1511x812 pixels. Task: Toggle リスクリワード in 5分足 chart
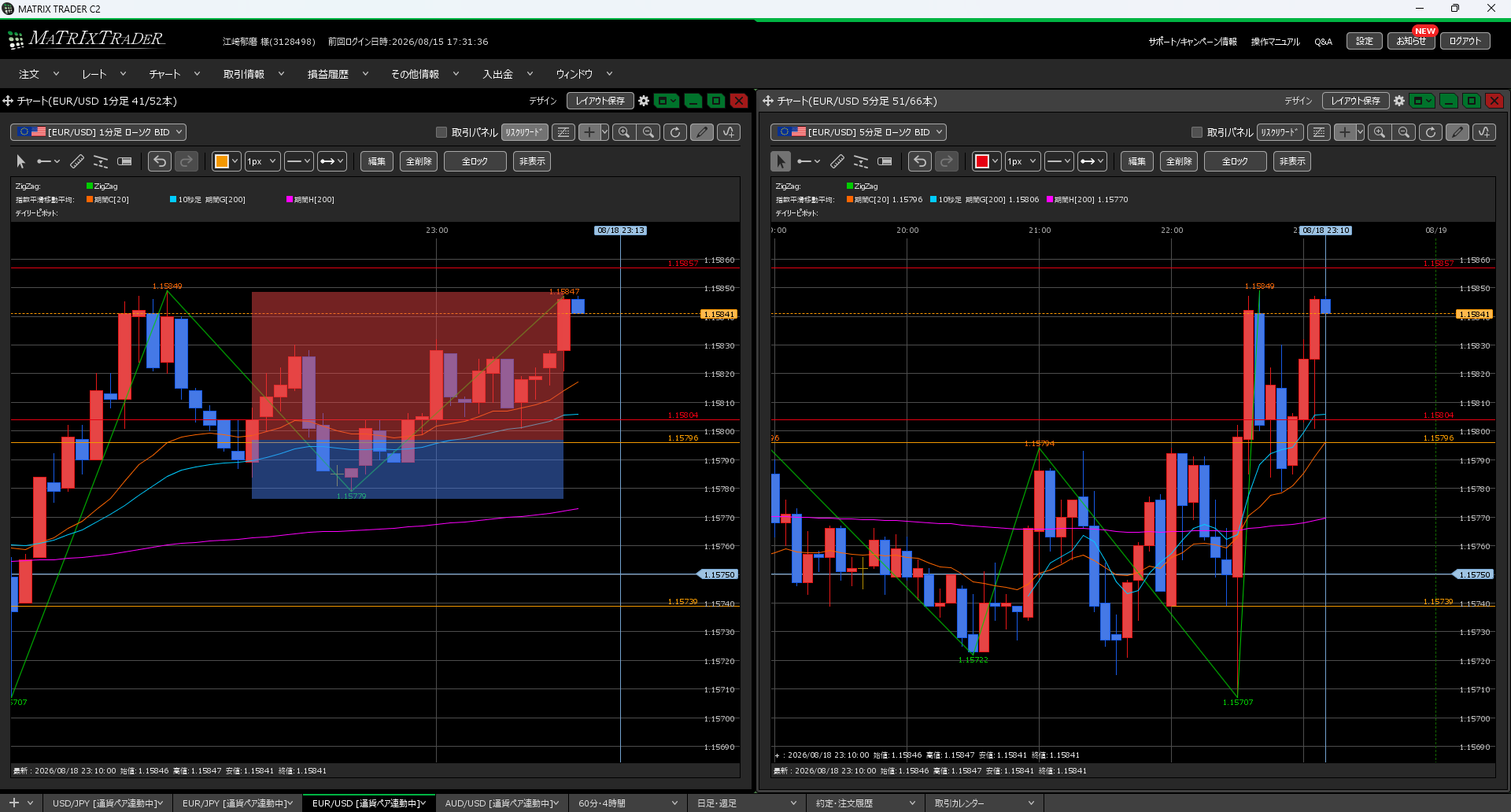click(1280, 132)
